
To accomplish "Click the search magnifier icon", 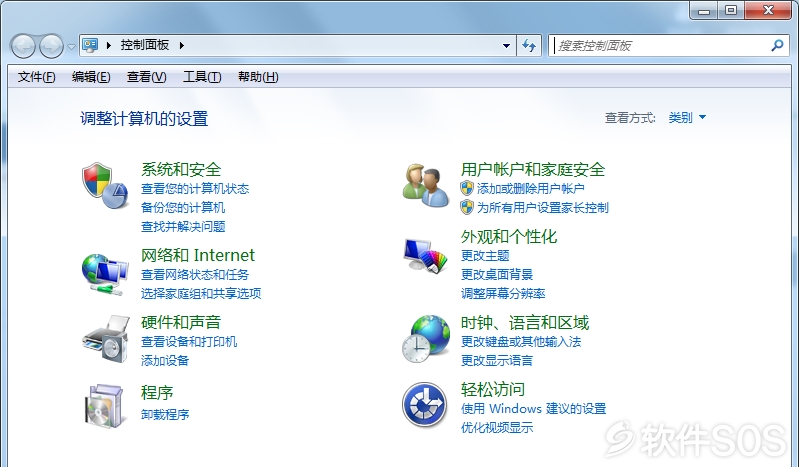I will [777, 45].
